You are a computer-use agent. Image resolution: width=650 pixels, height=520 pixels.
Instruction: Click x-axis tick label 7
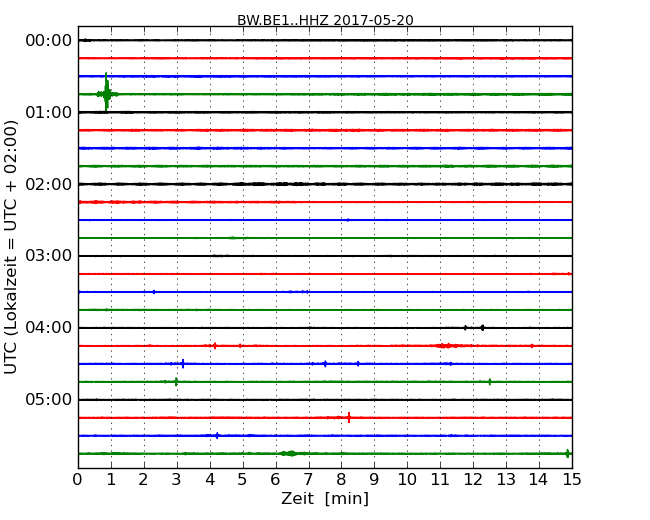308,480
